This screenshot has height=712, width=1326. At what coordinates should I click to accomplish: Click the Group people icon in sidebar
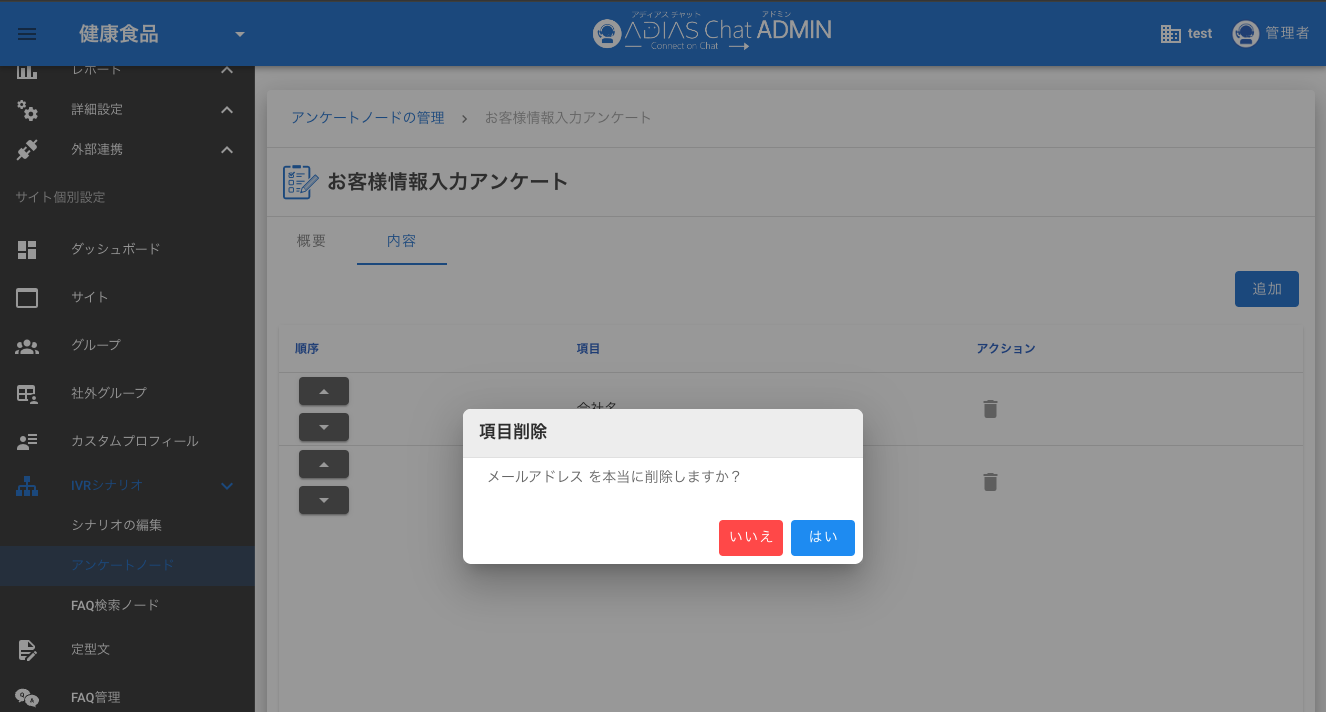pyautogui.click(x=27, y=346)
